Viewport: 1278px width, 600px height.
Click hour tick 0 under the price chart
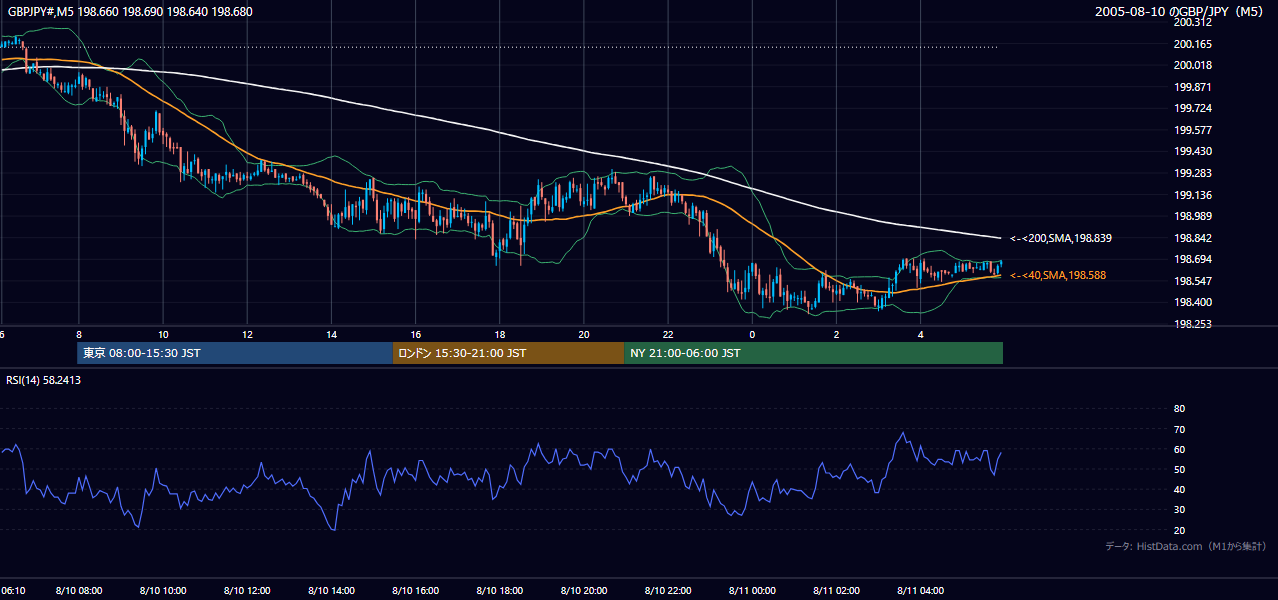(x=753, y=335)
